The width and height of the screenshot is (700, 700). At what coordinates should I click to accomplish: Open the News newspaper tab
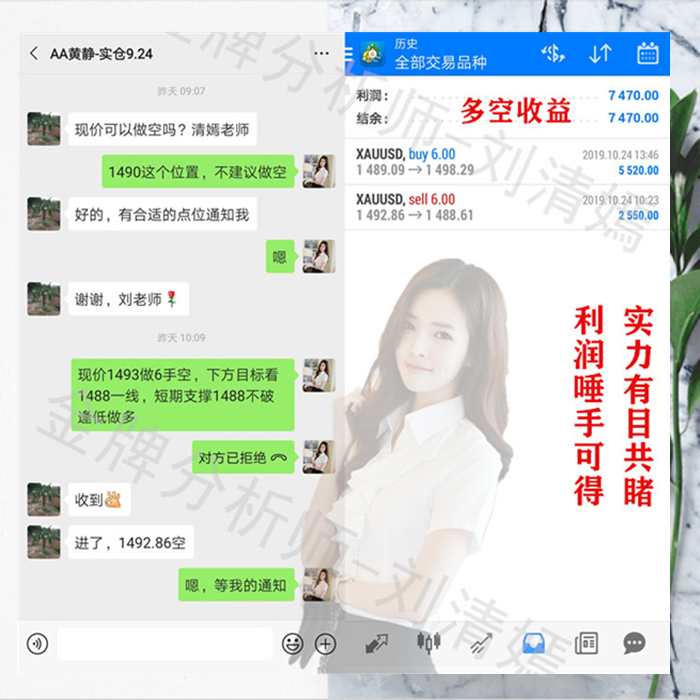pos(586,643)
